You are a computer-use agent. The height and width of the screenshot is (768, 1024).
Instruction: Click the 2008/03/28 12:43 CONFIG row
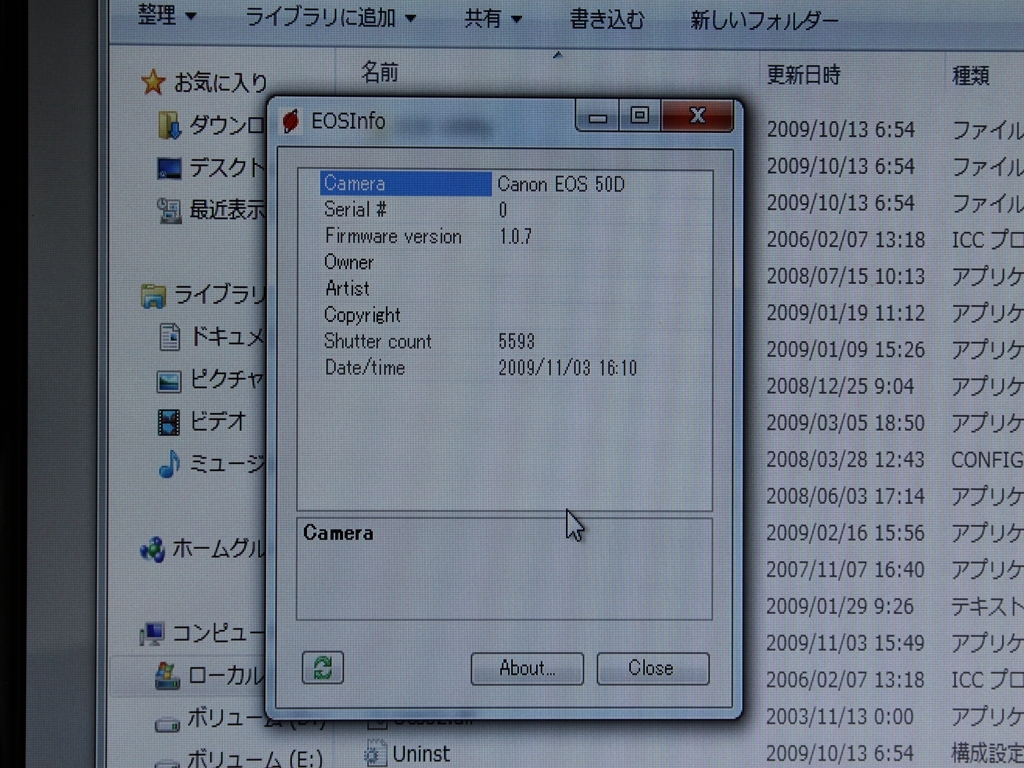click(x=895, y=460)
